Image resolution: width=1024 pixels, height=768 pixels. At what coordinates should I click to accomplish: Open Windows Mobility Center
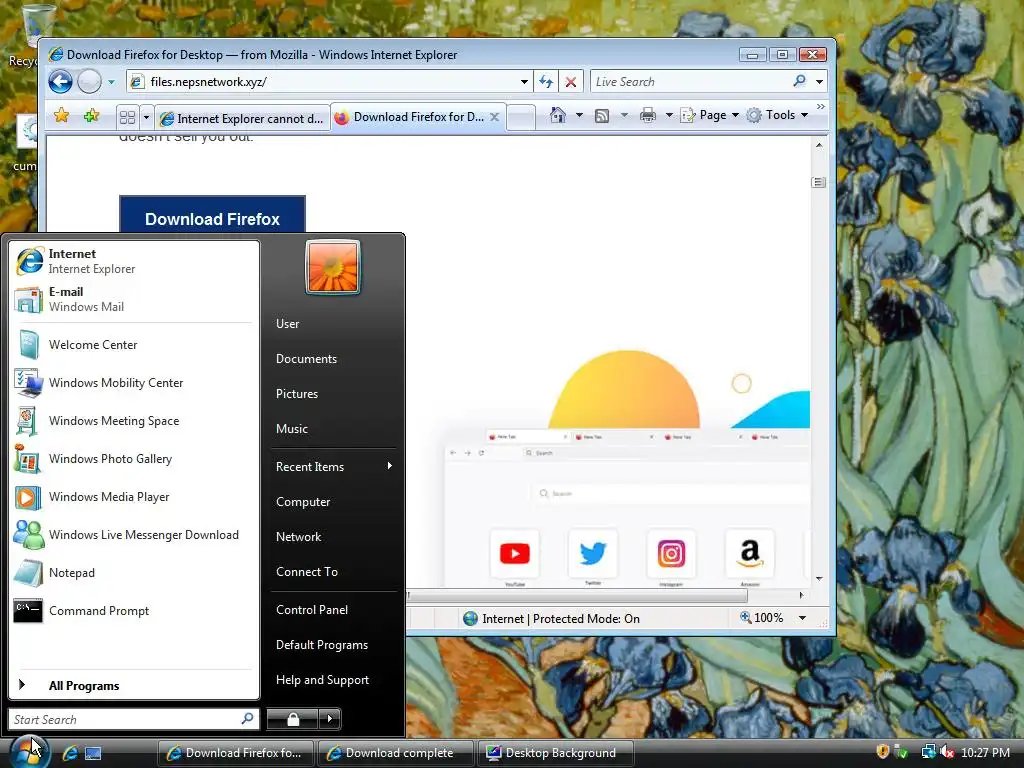(x=133, y=383)
